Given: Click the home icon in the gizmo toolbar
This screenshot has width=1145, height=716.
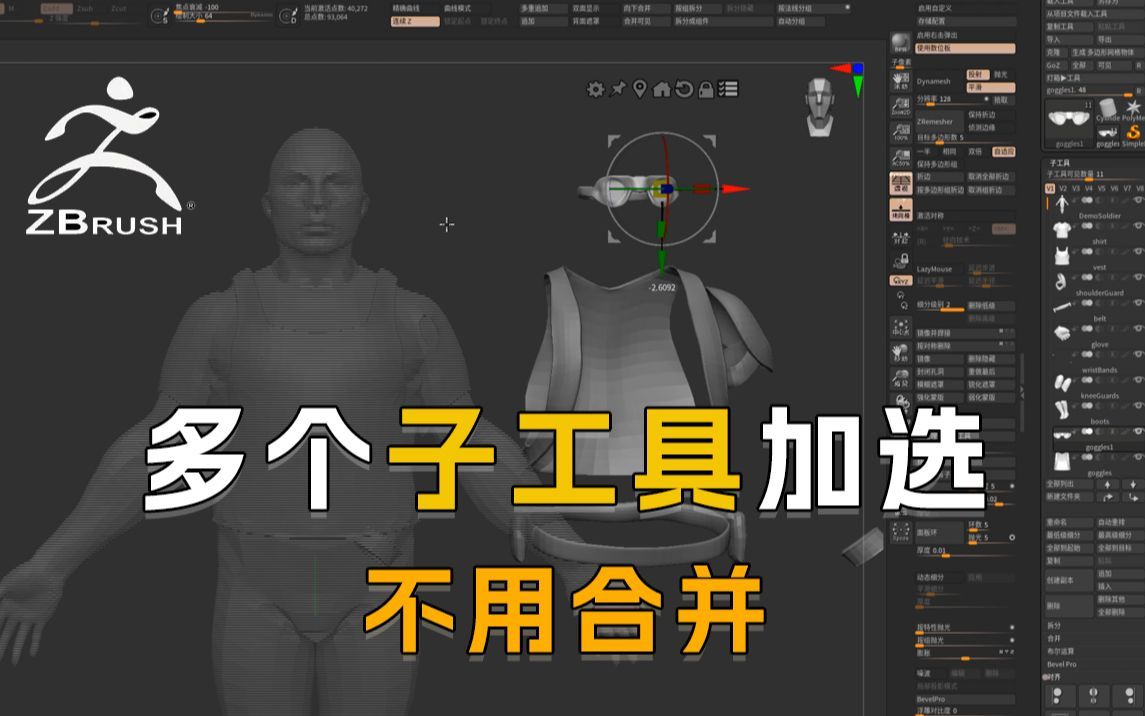Looking at the screenshot, I should [662, 90].
